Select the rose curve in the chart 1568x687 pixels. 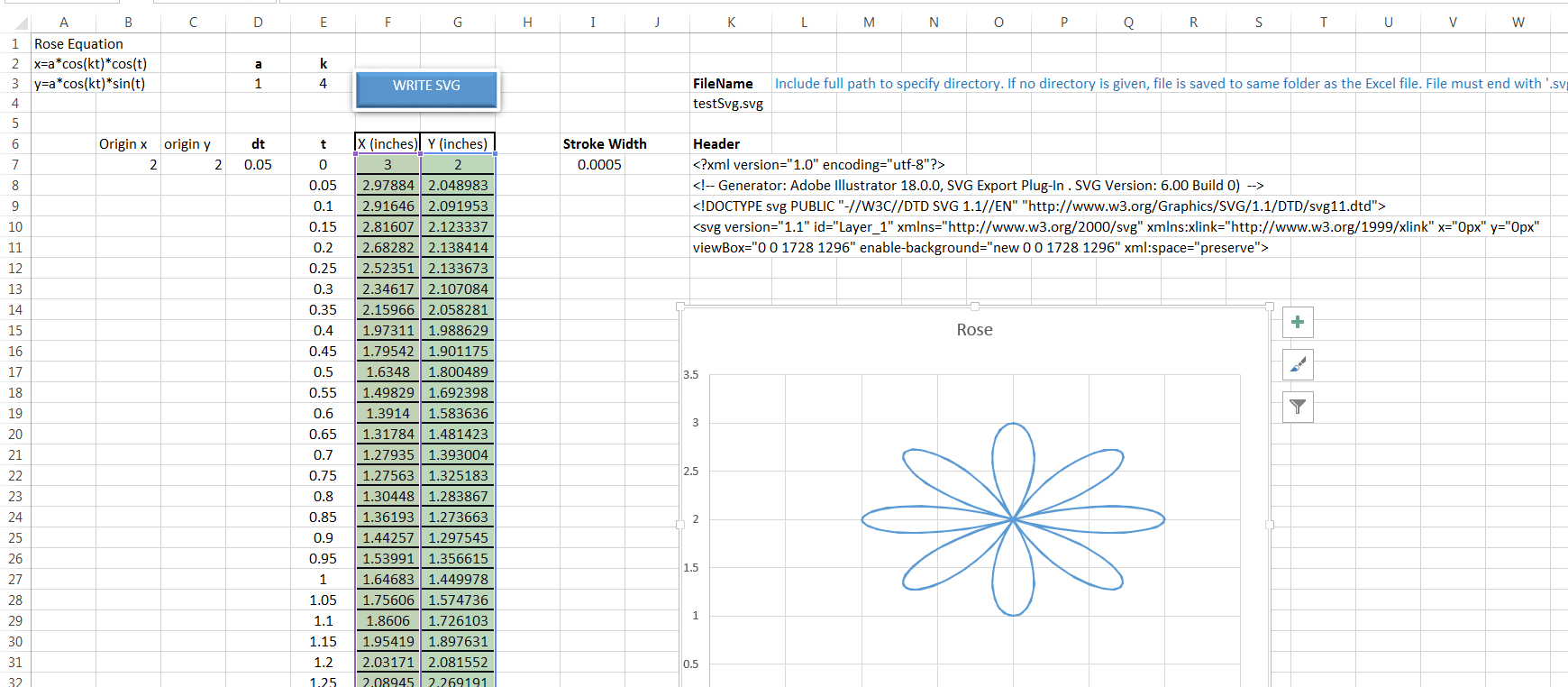pos(1013,519)
